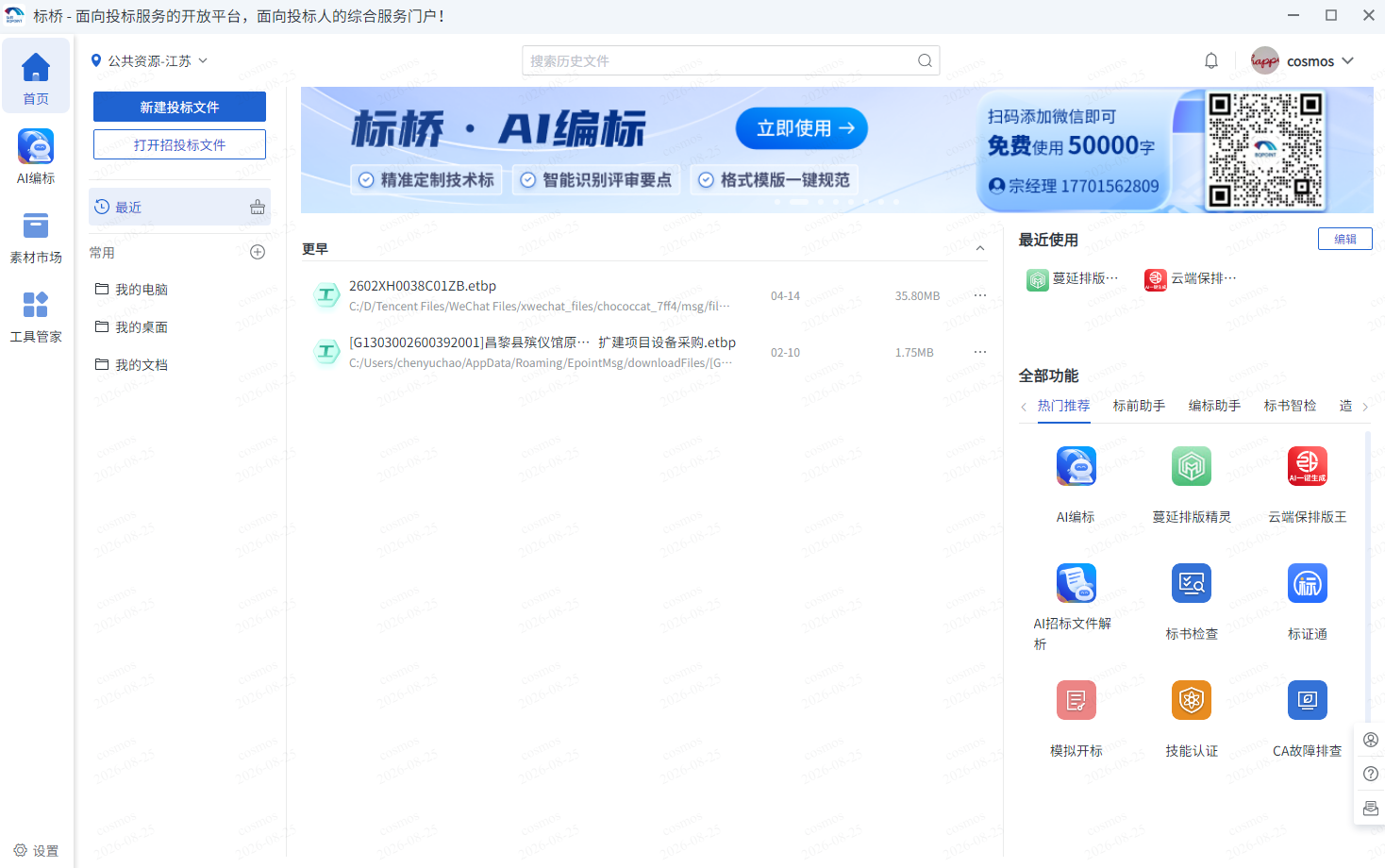
Task: Click the help question mark floating icon
Action: [x=1371, y=774]
